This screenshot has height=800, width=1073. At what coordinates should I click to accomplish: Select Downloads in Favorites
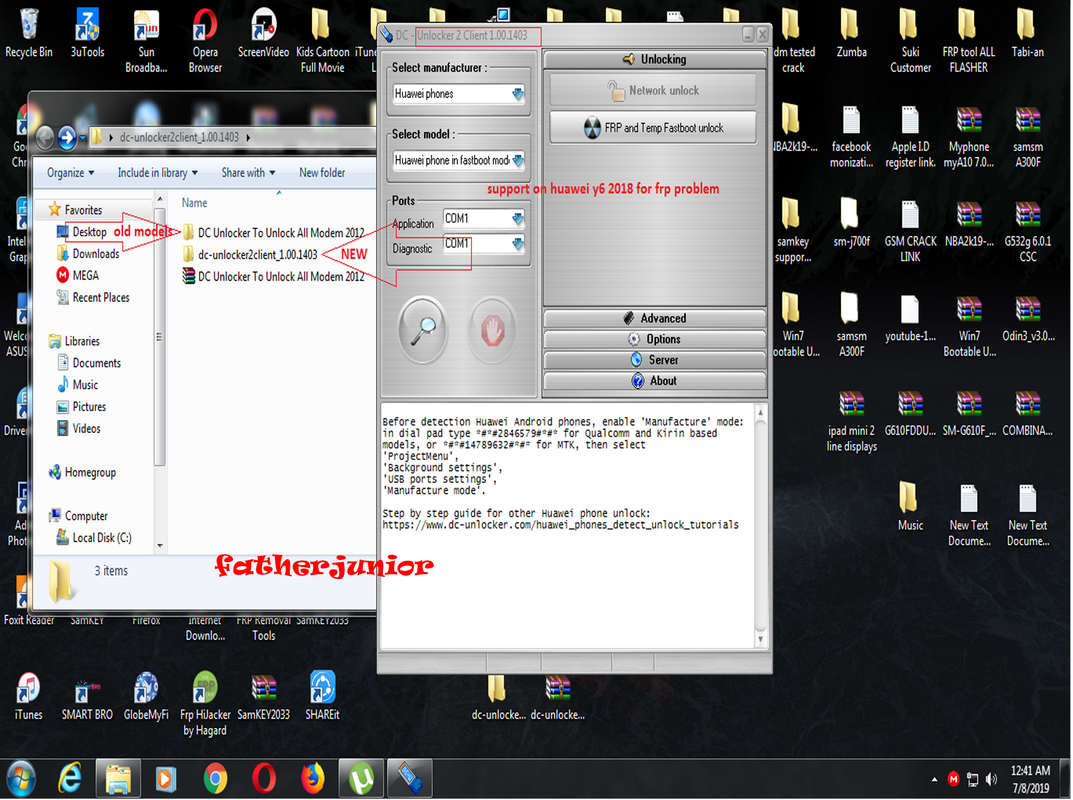coord(88,254)
